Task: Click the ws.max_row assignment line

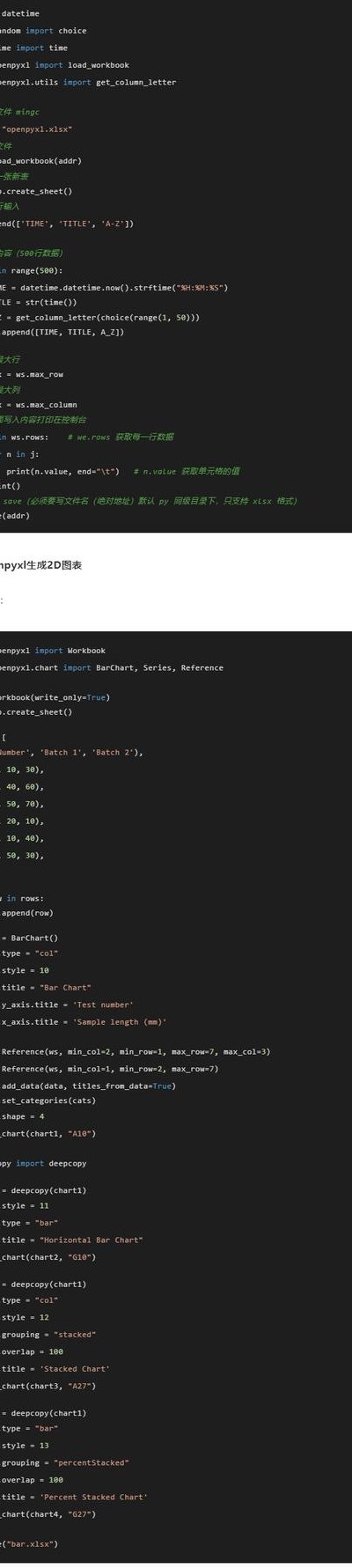Action: click(32, 374)
